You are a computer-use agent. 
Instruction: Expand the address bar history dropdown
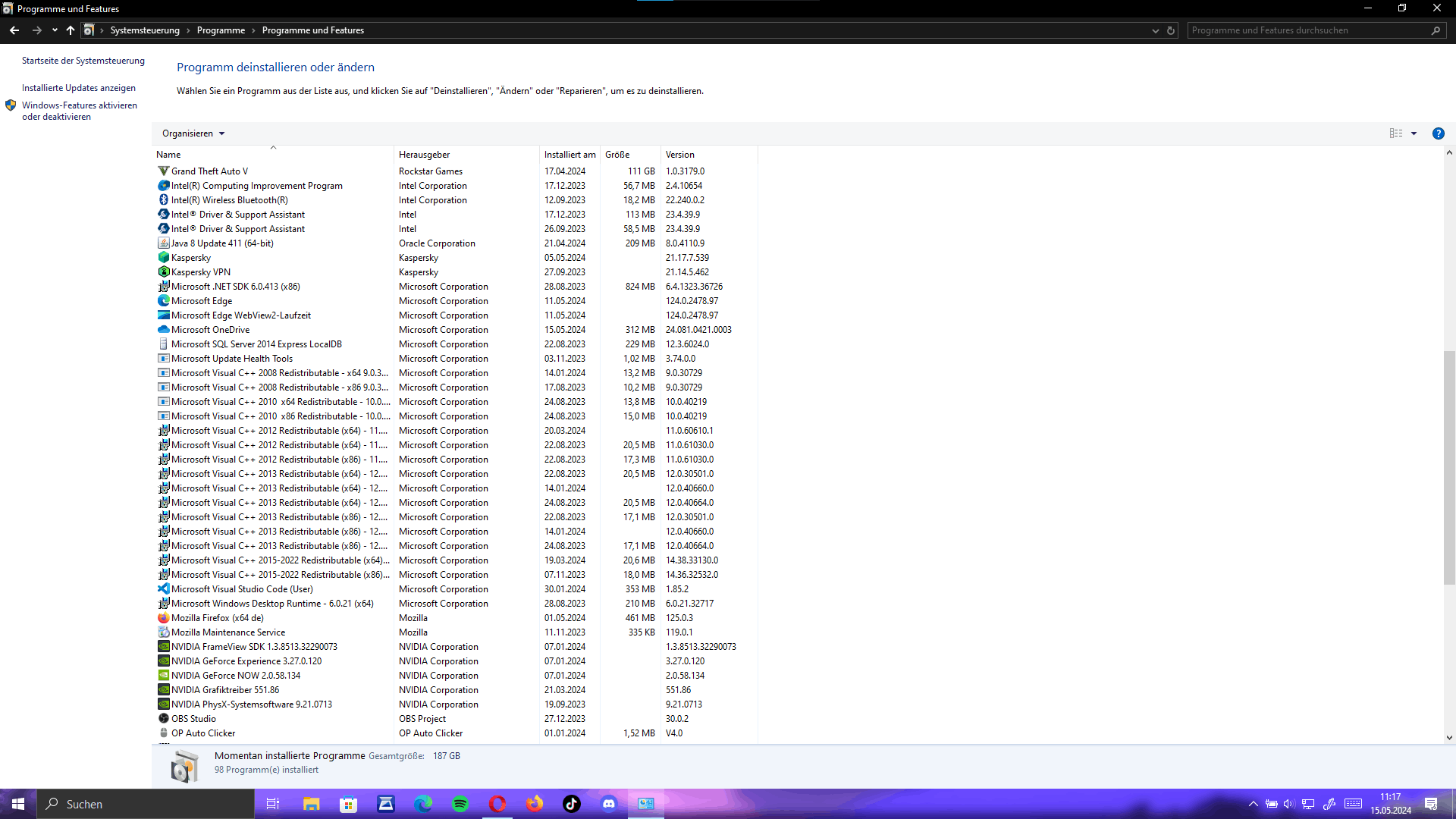(1155, 30)
